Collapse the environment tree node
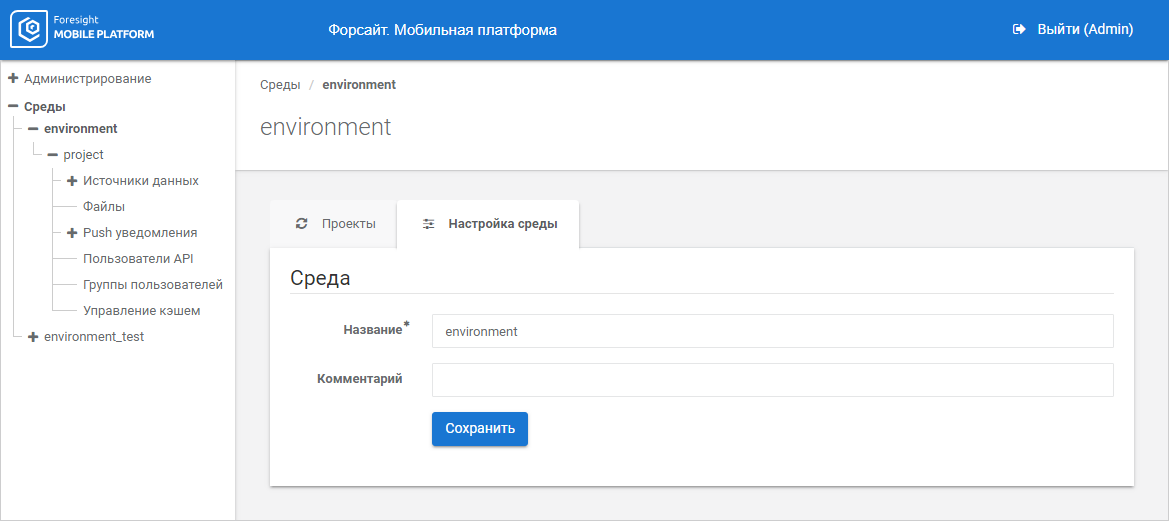The height and width of the screenshot is (521, 1169). (33, 129)
